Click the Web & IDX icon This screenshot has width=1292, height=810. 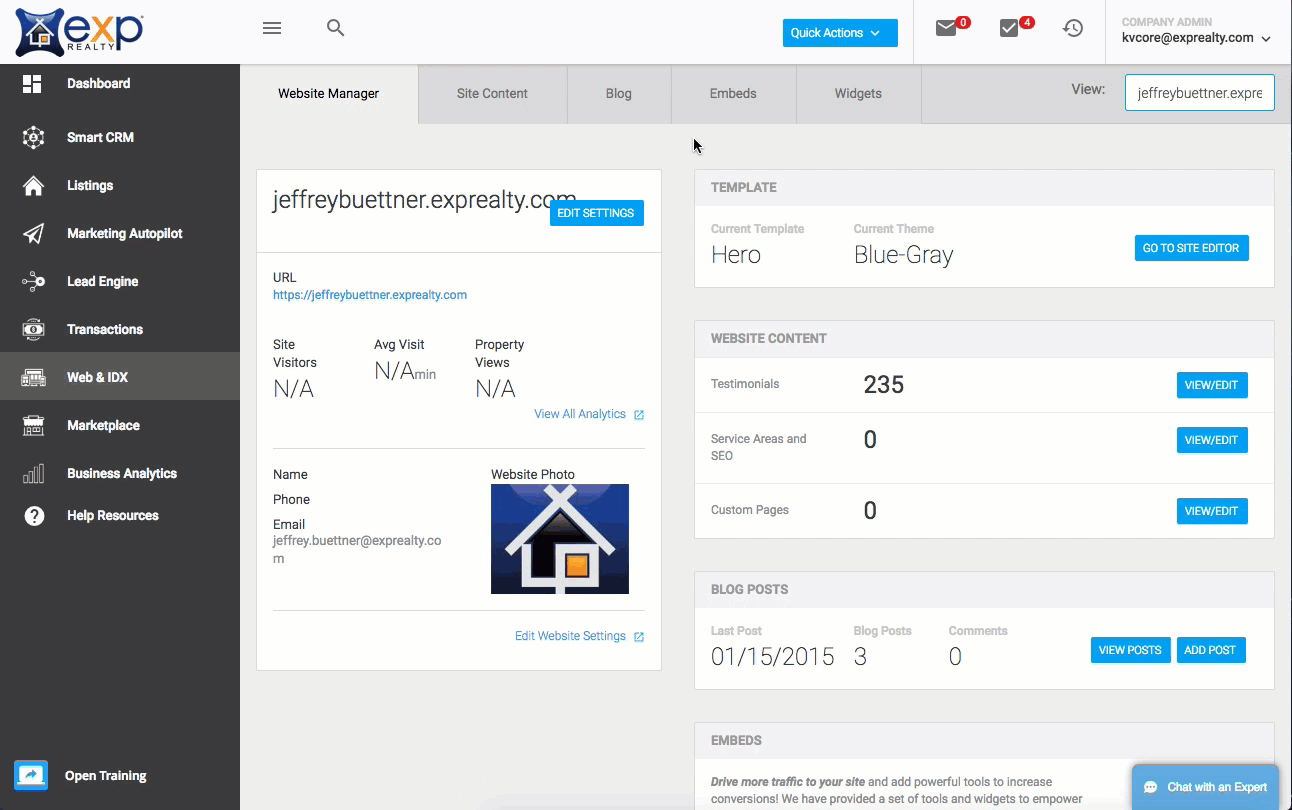33,378
